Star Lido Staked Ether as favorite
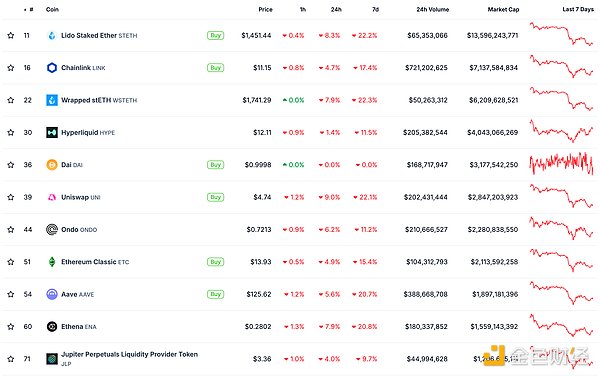 pos(11,36)
